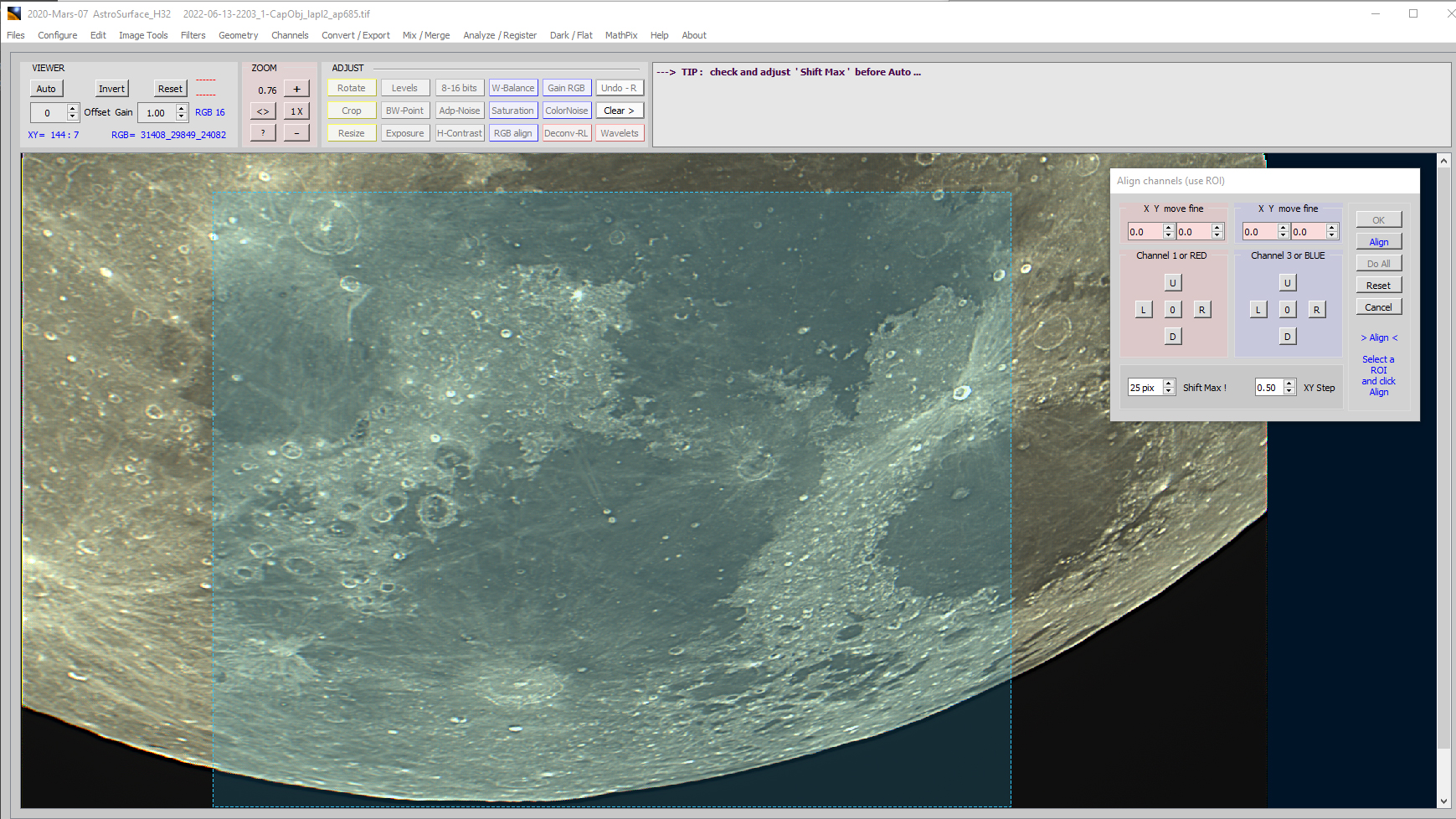Open the Saturation tool
The width and height of the screenshot is (1456, 819).
click(513, 111)
